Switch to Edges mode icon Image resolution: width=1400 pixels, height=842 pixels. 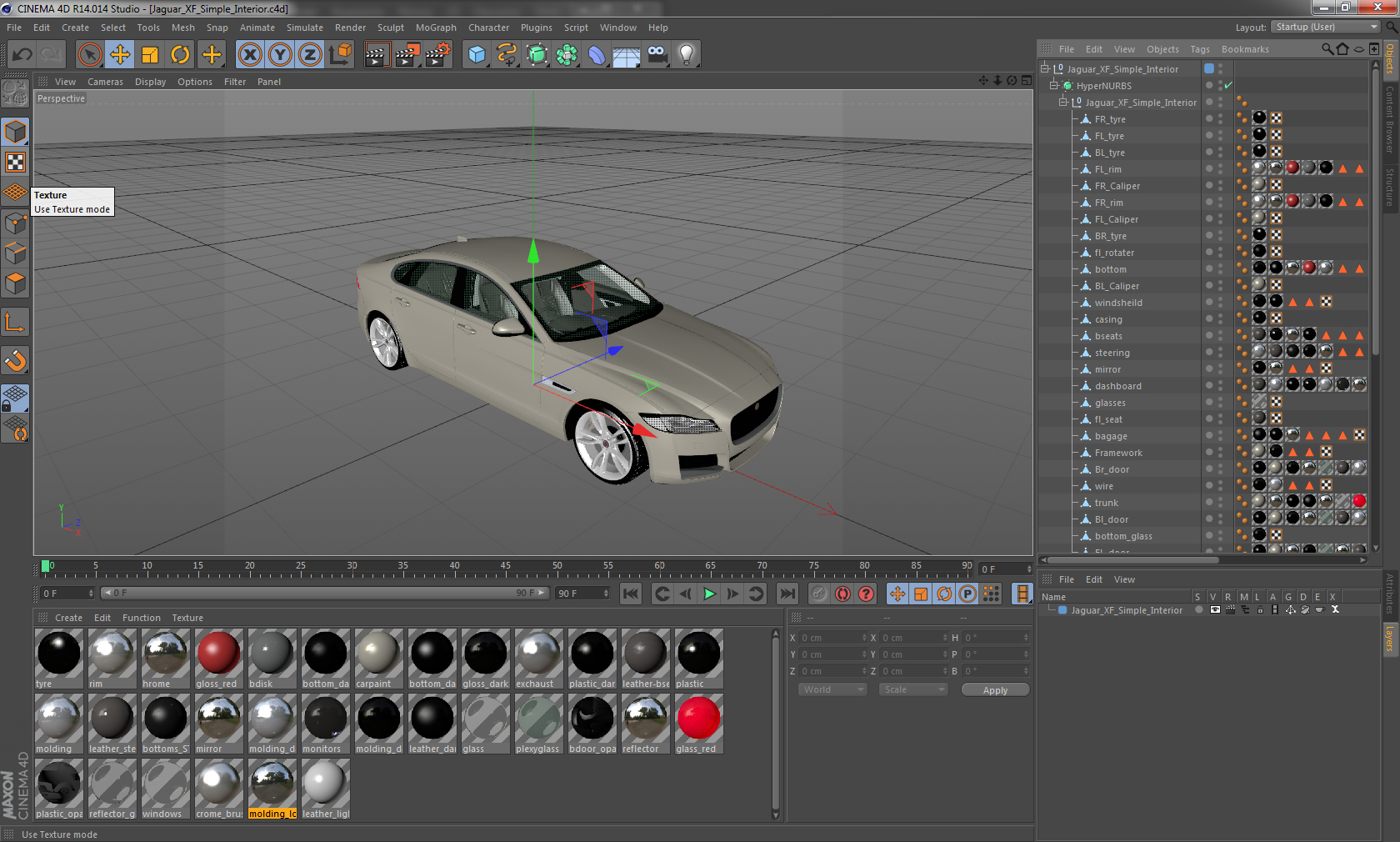tap(16, 253)
